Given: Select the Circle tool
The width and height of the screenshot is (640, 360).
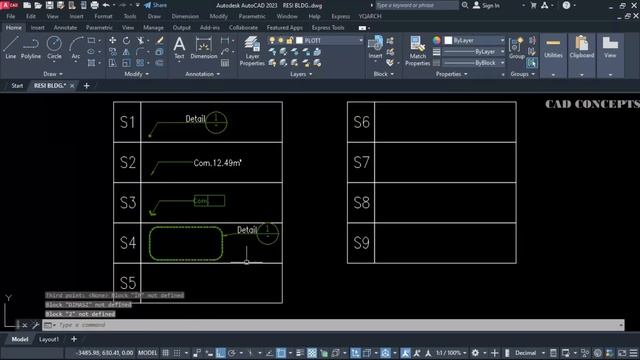Looking at the screenshot, I should 54,48.
